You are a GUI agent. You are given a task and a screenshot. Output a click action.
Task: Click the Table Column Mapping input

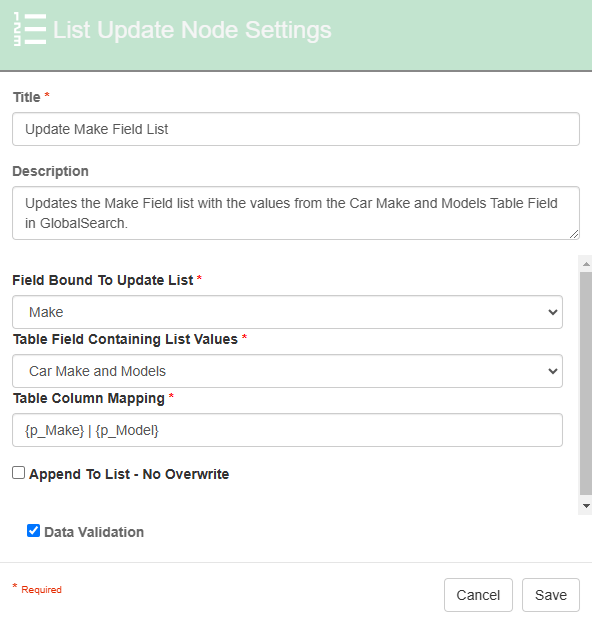287,430
